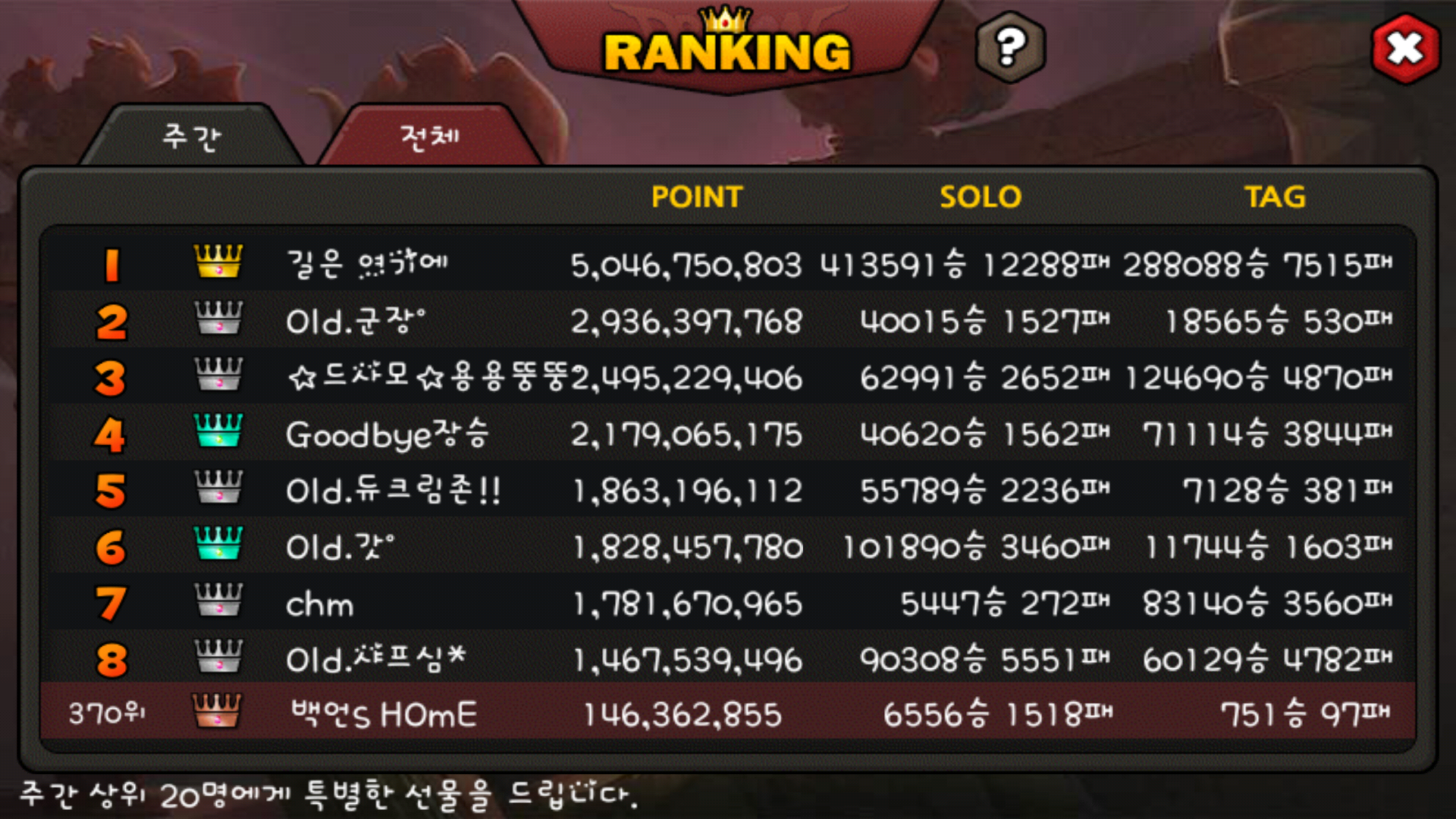Viewport: 1456px width, 819px height.
Task: Click the silver crown in rank 8 row
Action: pos(218,655)
